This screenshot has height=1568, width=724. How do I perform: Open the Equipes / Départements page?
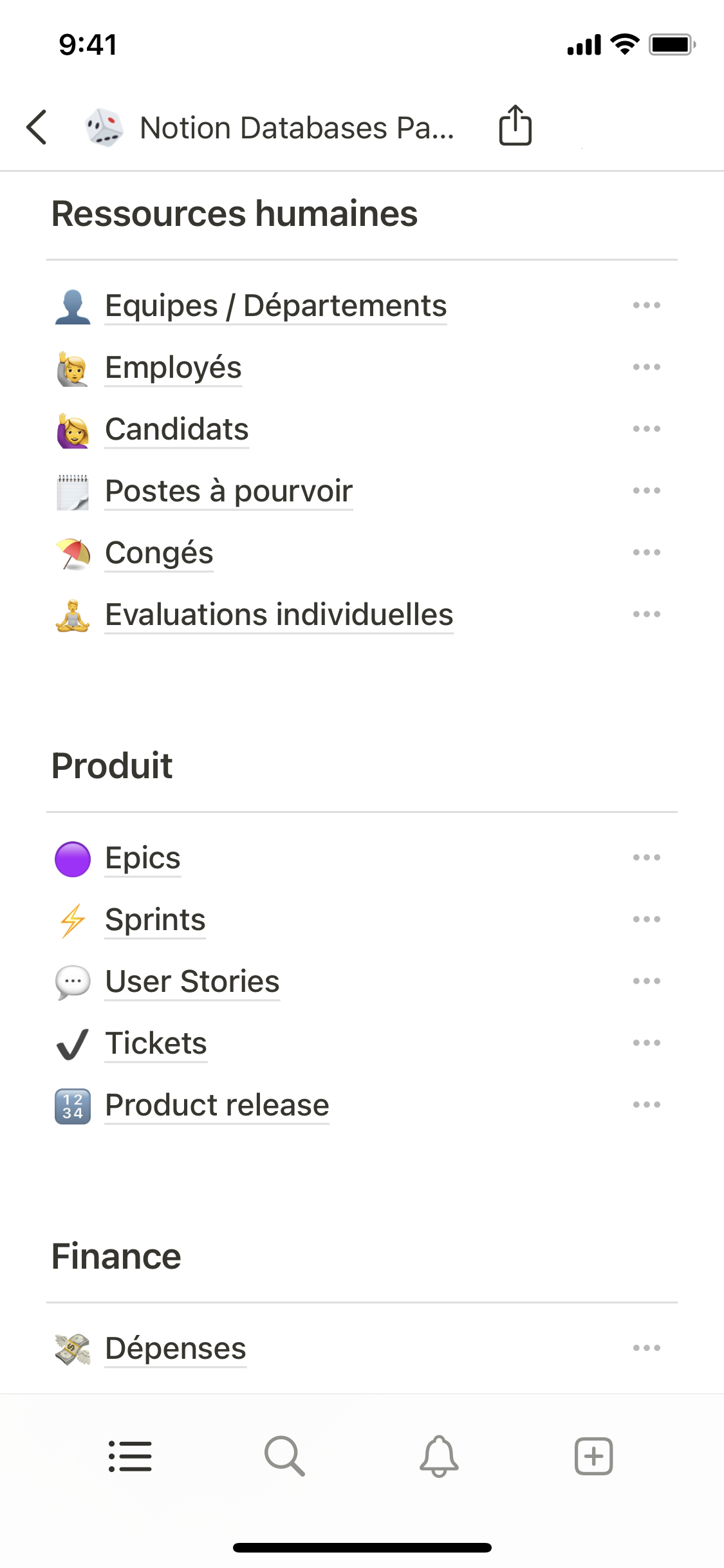pyautogui.click(x=275, y=306)
